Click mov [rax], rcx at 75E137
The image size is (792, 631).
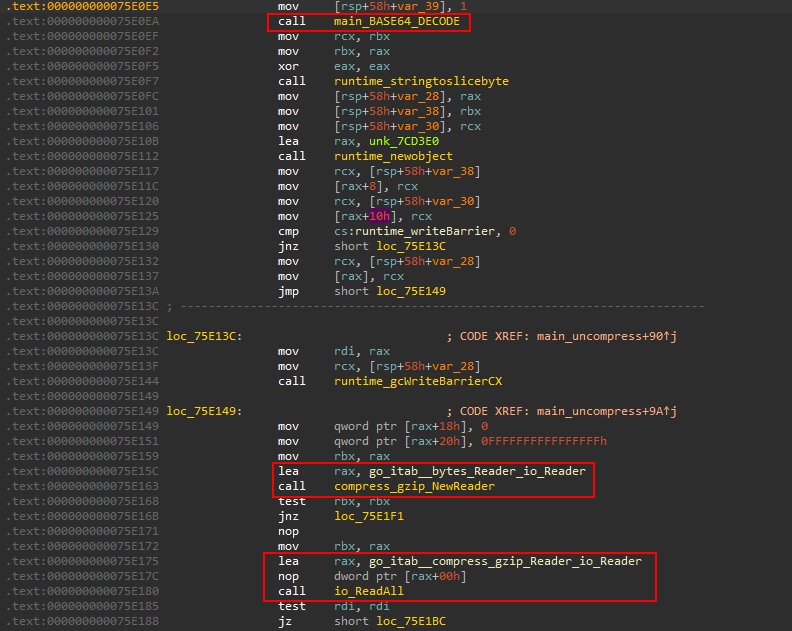pos(341,276)
